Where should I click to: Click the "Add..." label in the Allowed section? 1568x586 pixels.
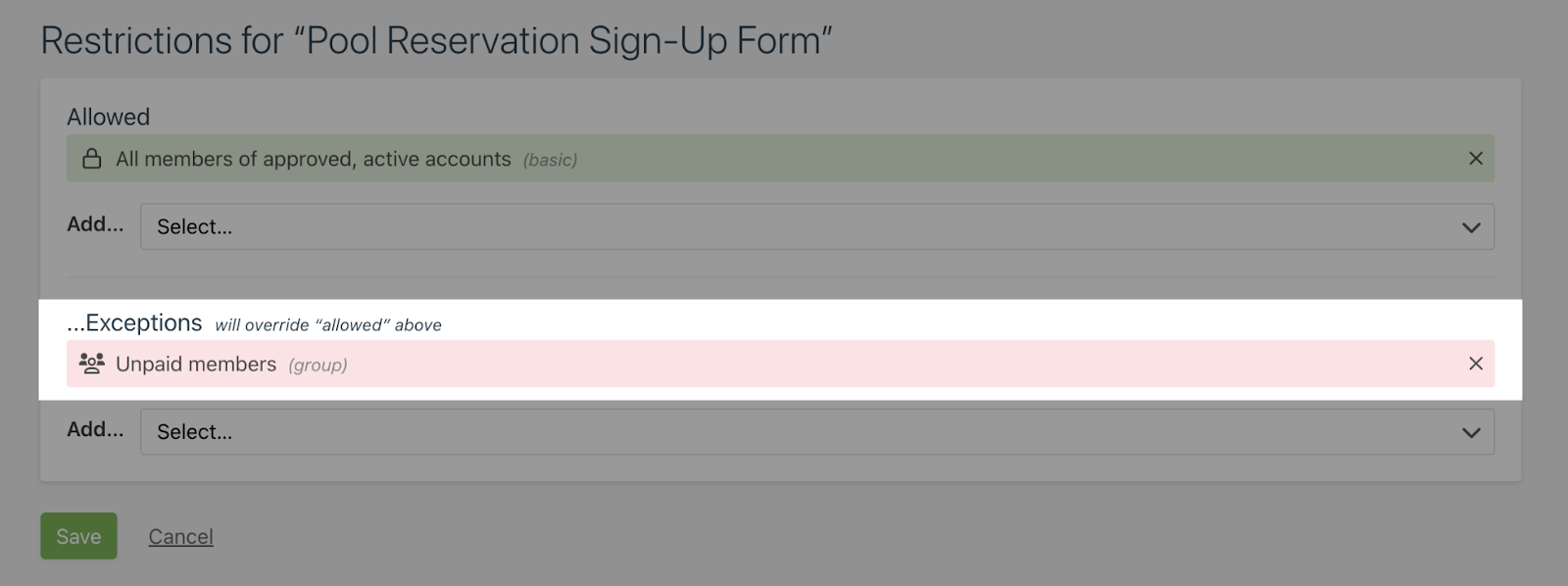[x=95, y=224]
